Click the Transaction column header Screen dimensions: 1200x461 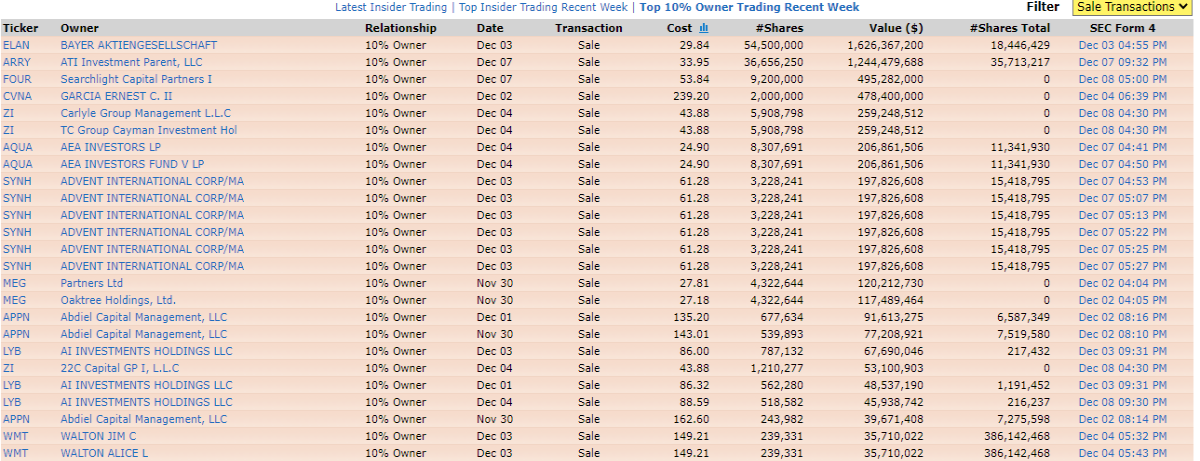[x=589, y=28]
